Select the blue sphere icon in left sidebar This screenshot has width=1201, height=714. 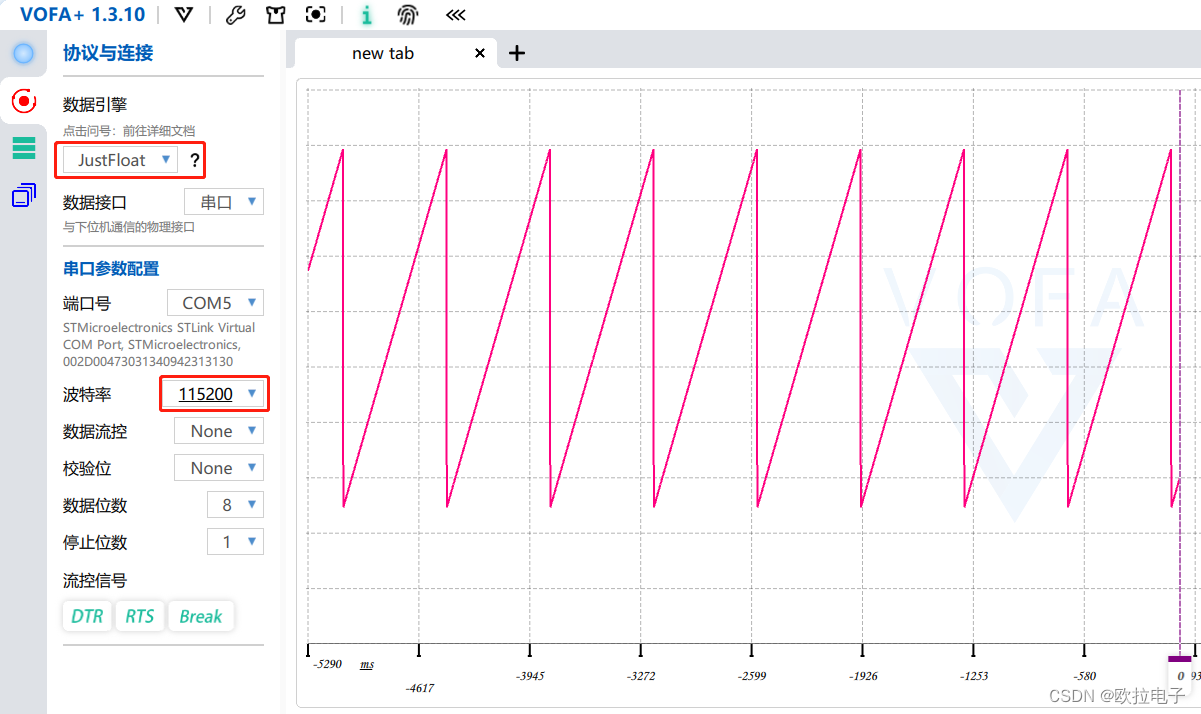(x=22, y=53)
